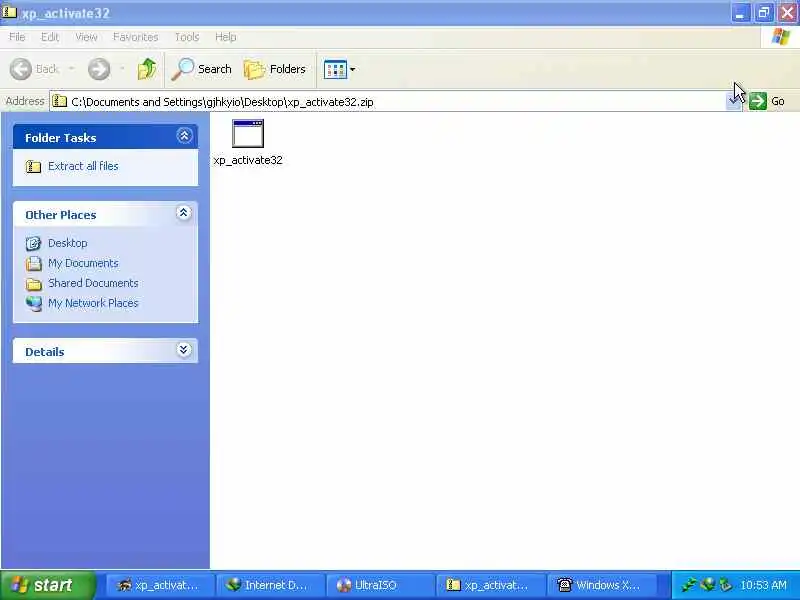Go to Desktop in Other Places

[x=67, y=243]
